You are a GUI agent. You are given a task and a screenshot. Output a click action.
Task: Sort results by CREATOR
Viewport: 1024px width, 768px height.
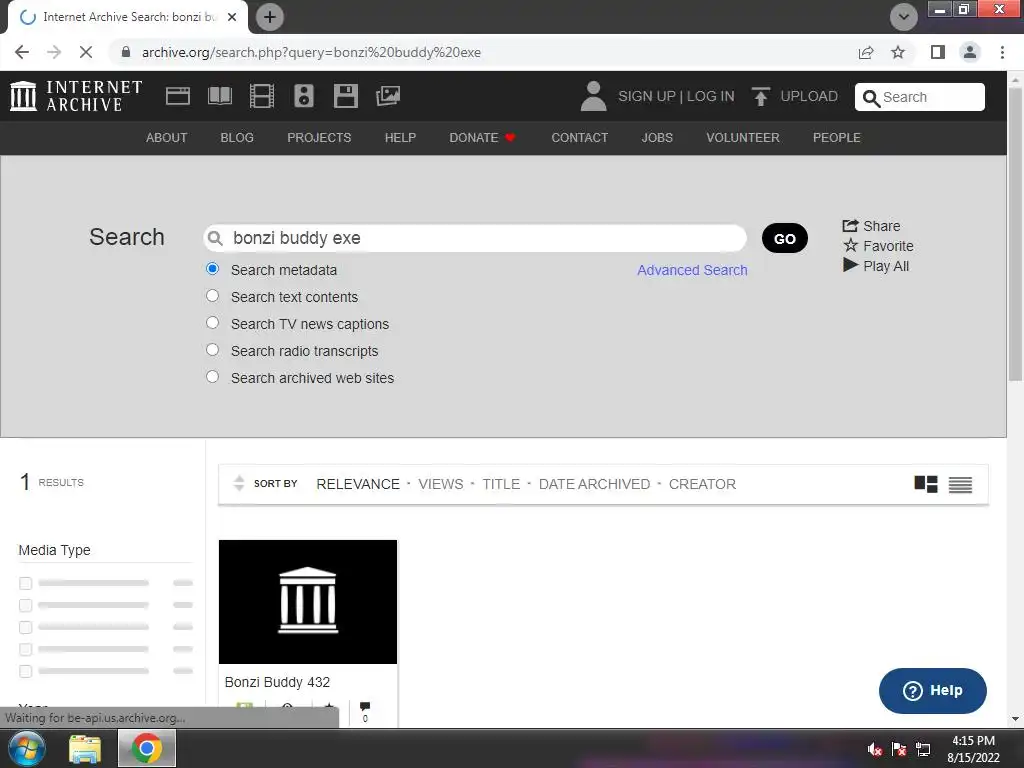[x=702, y=485]
